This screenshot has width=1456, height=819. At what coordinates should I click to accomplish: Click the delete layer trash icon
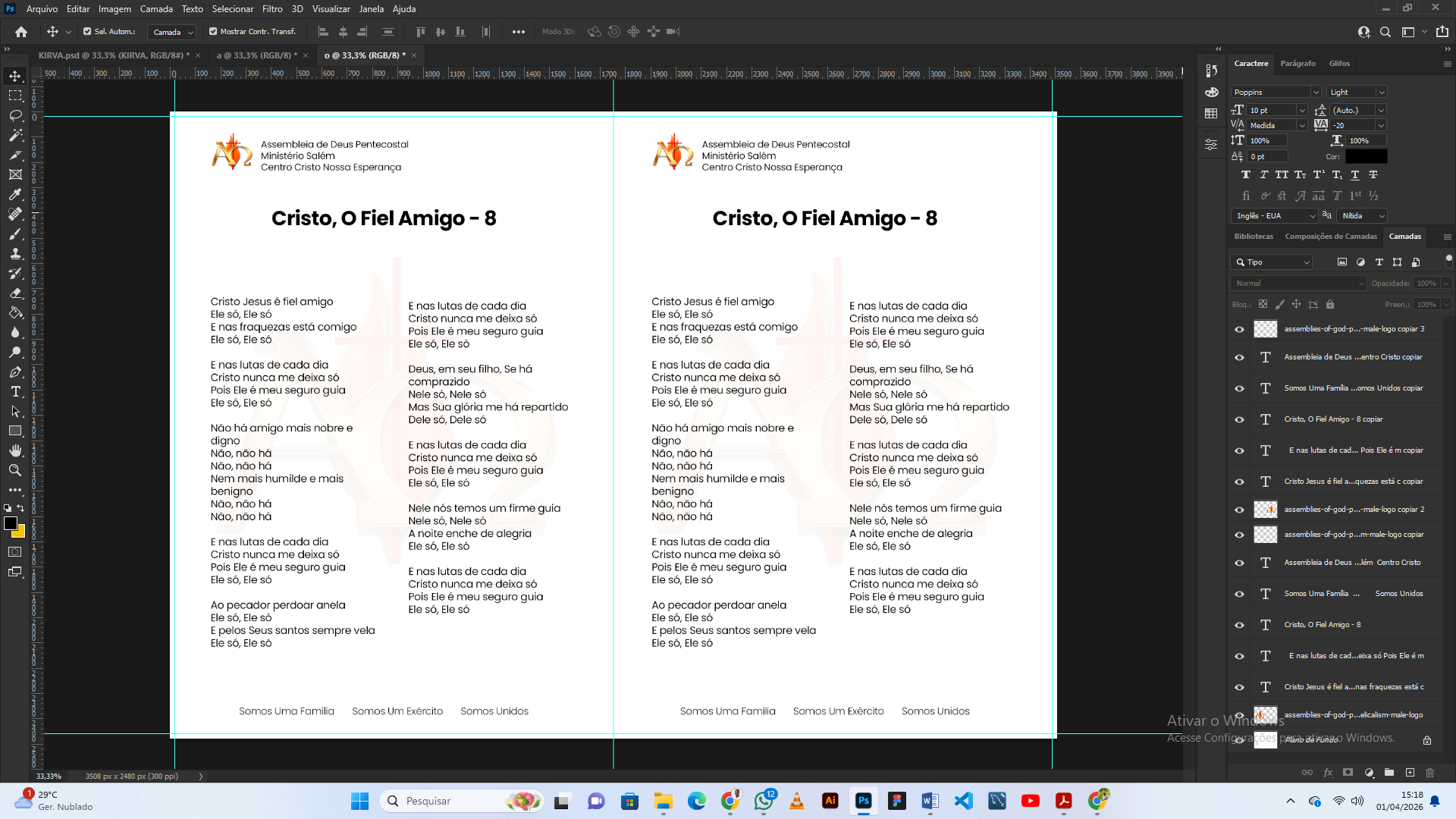click(x=1430, y=773)
